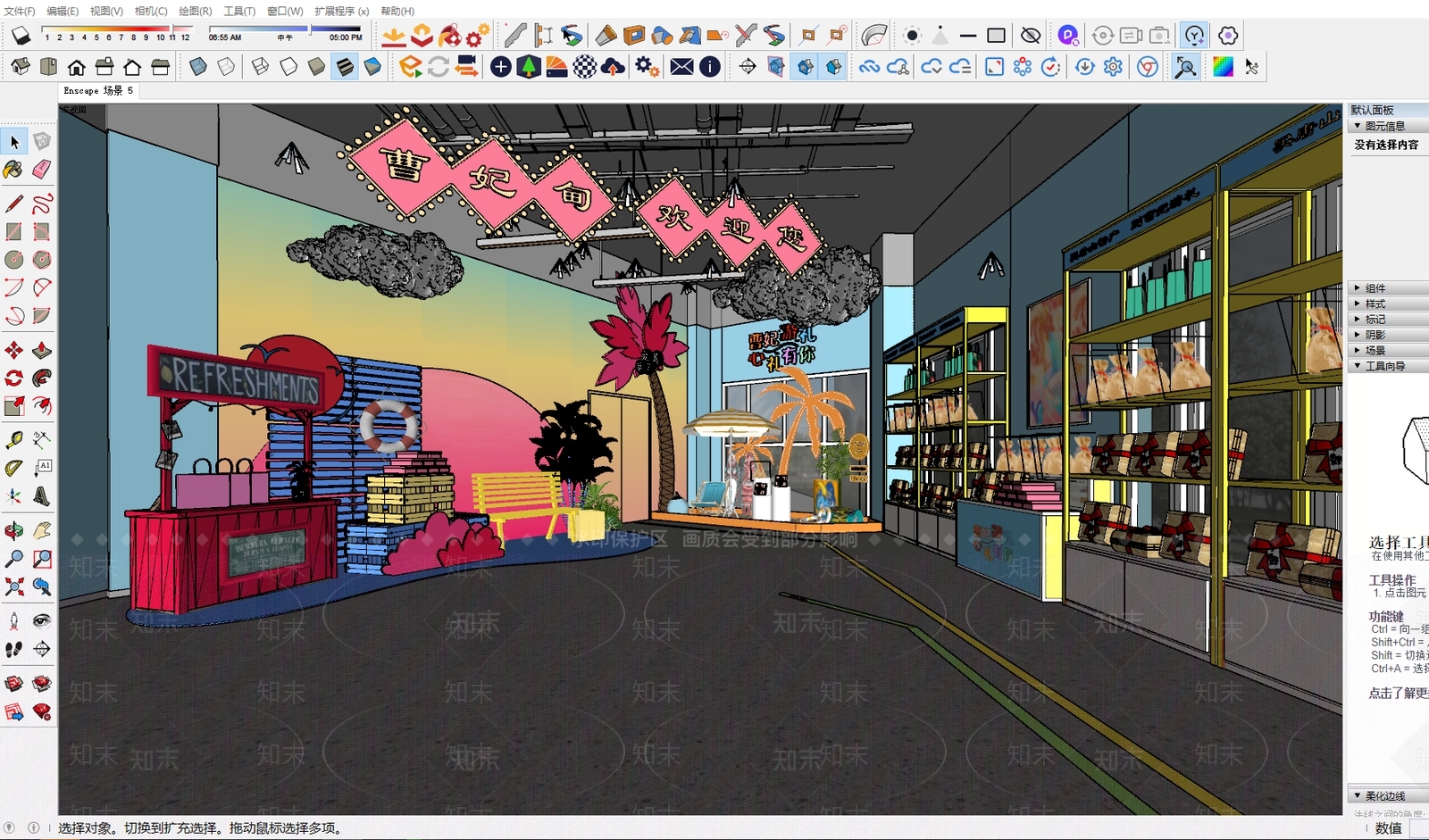
Task: Open Enscape upload cloud icon
Action: pos(613,67)
